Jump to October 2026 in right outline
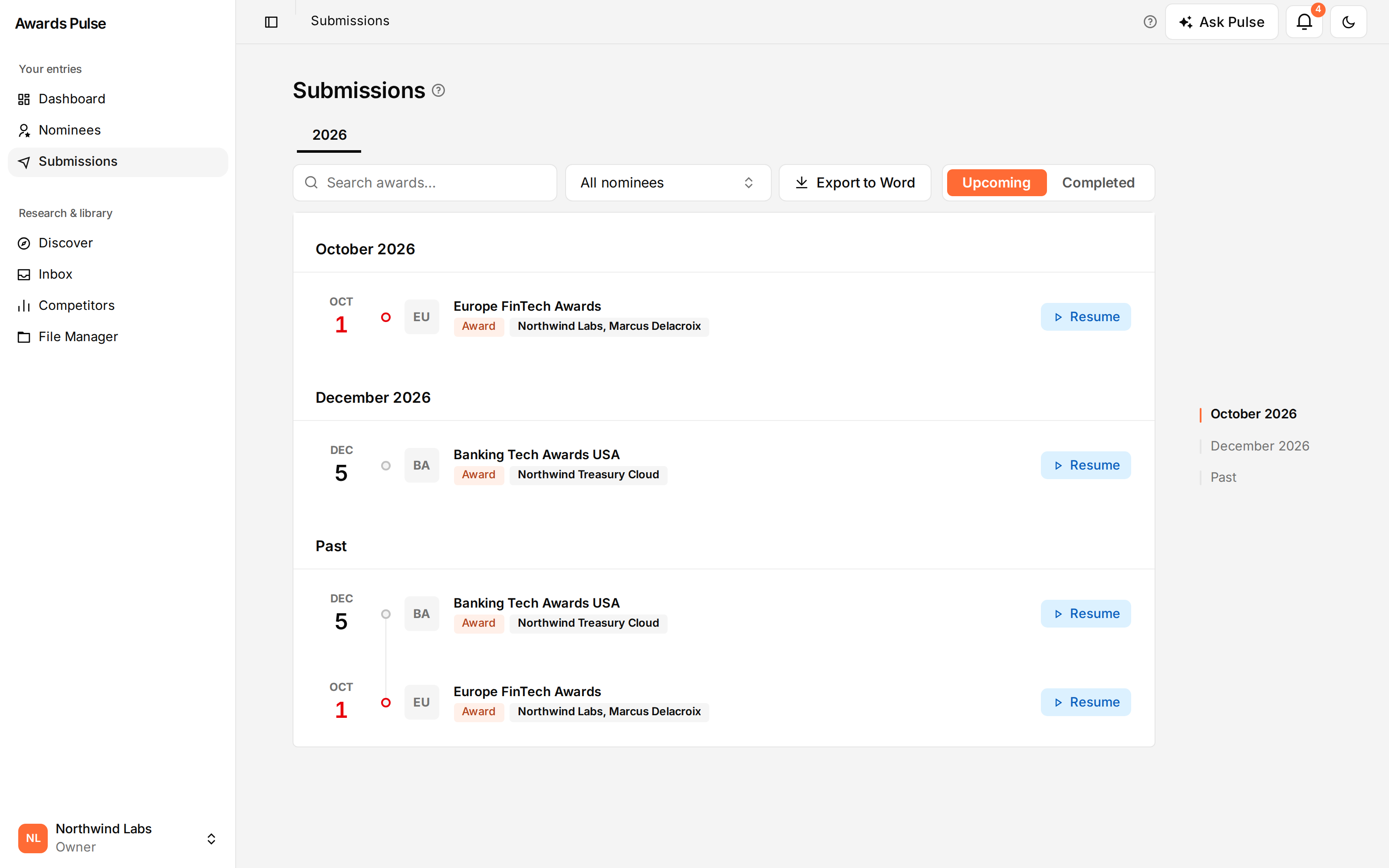The image size is (1389, 868). [1253, 414]
